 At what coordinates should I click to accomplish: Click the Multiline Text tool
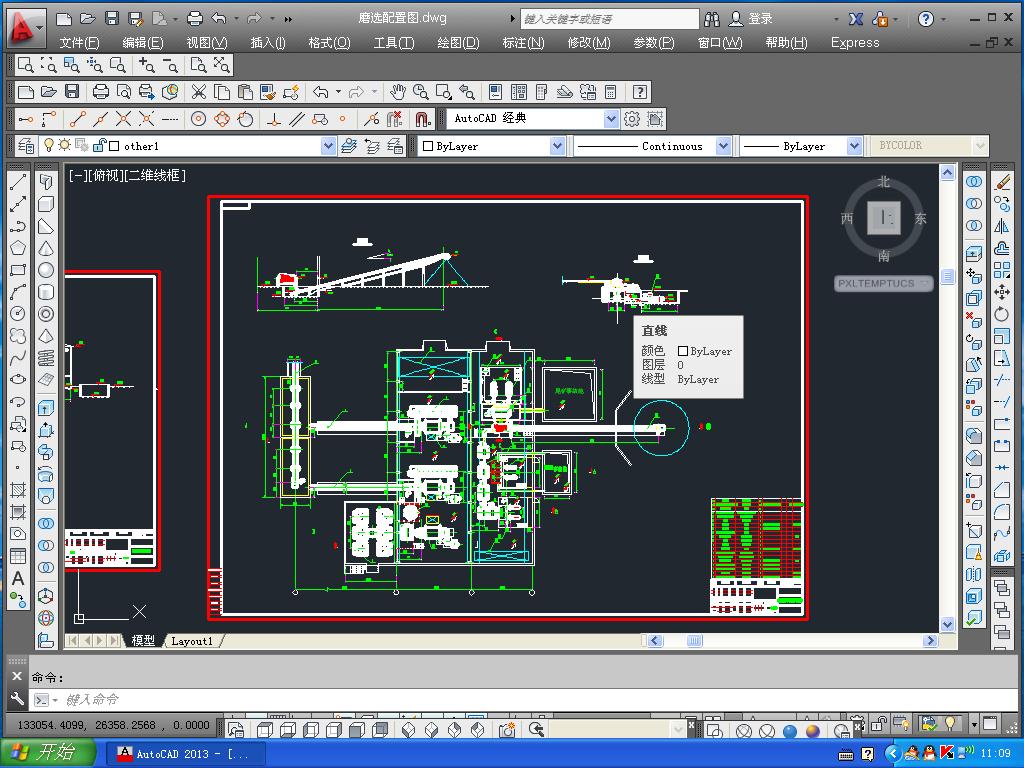18,578
